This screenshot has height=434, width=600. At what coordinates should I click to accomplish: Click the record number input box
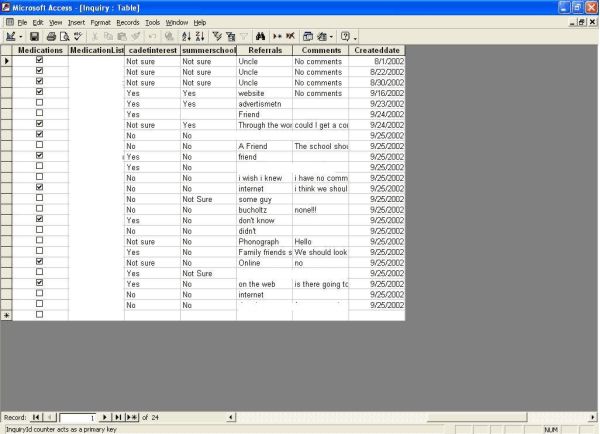[77, 418]
